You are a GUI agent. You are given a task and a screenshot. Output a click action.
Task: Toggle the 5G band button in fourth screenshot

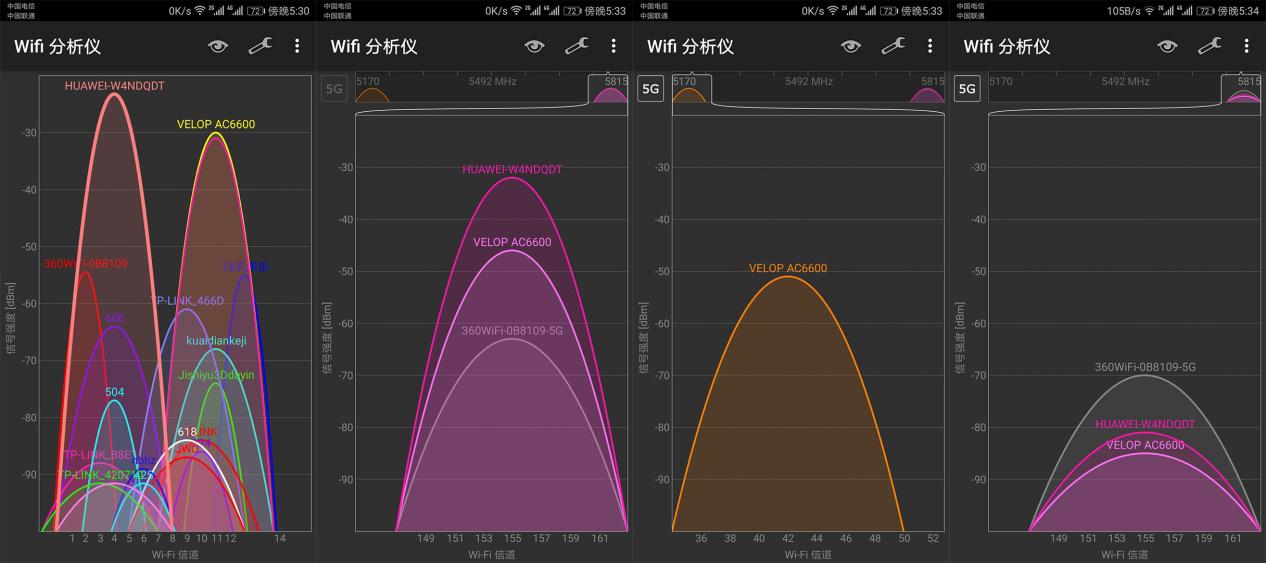(x=967, y=88)
